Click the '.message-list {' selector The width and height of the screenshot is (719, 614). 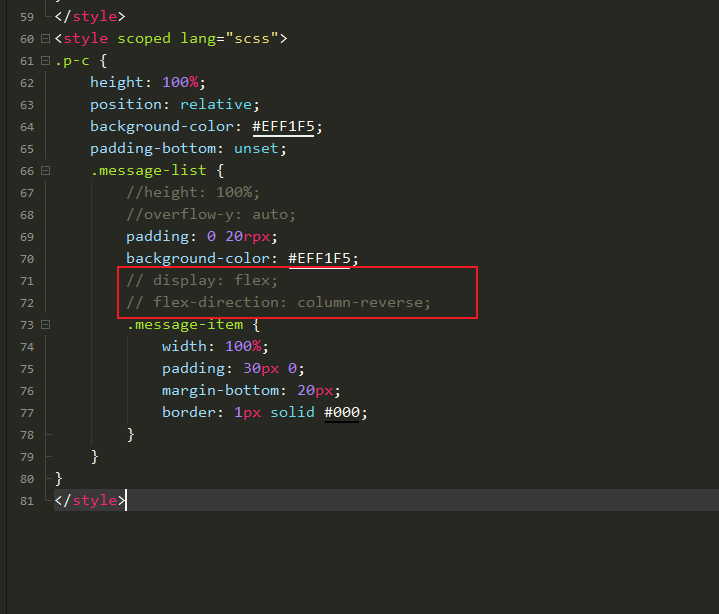tap(157, 171)
